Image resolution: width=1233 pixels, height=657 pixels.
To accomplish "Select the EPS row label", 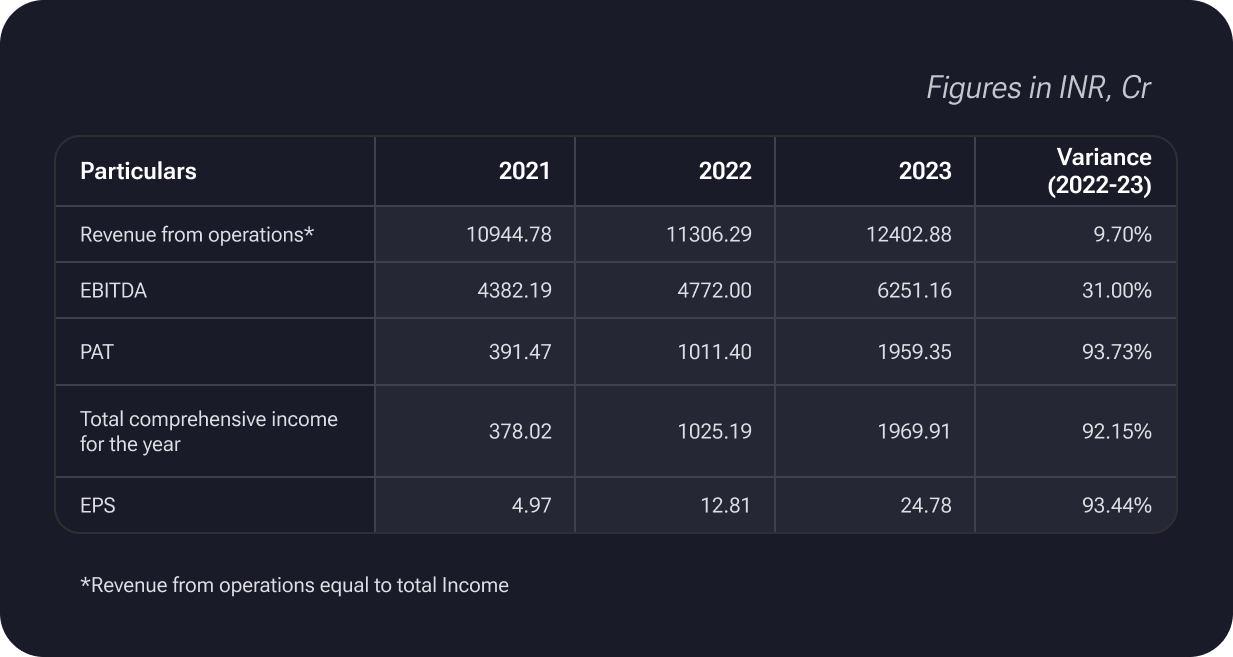I will [98, 506].
